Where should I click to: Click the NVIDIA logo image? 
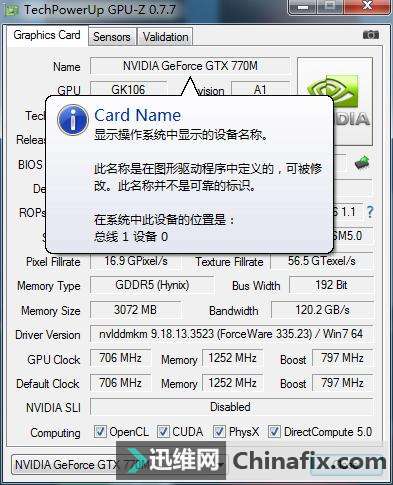pyautogui.click(x=335, y=101)
